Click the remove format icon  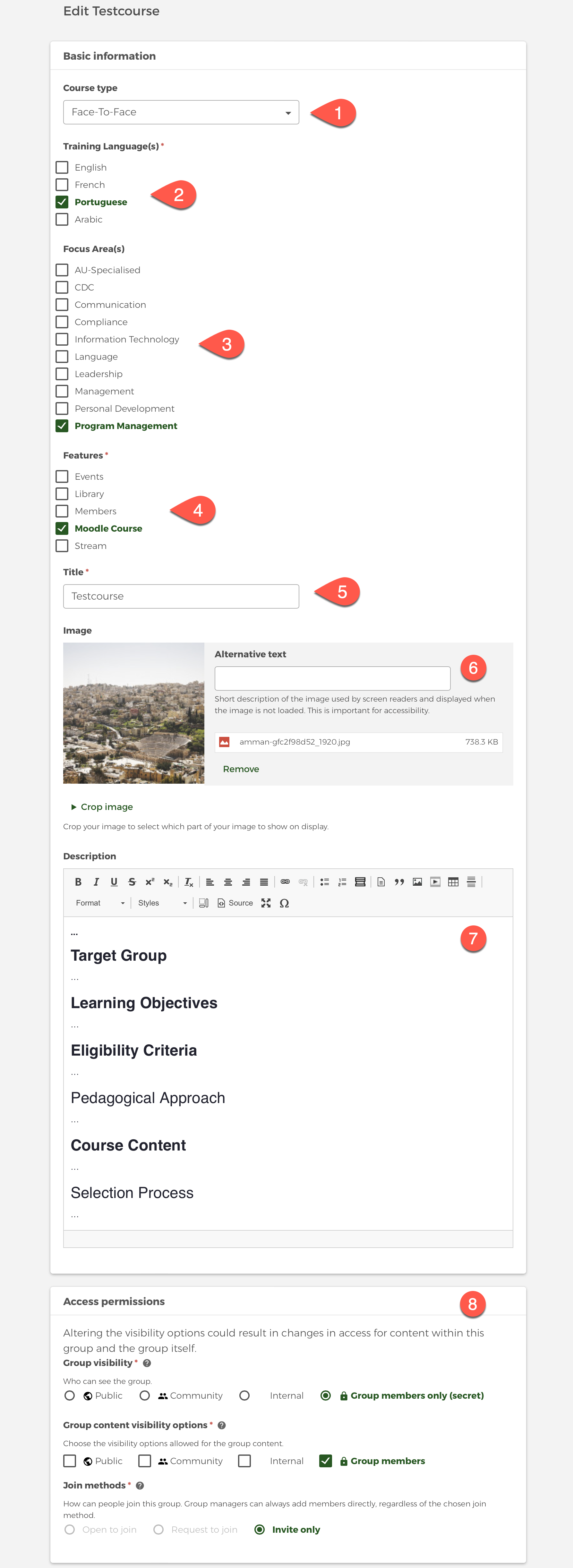pos(189,882)
